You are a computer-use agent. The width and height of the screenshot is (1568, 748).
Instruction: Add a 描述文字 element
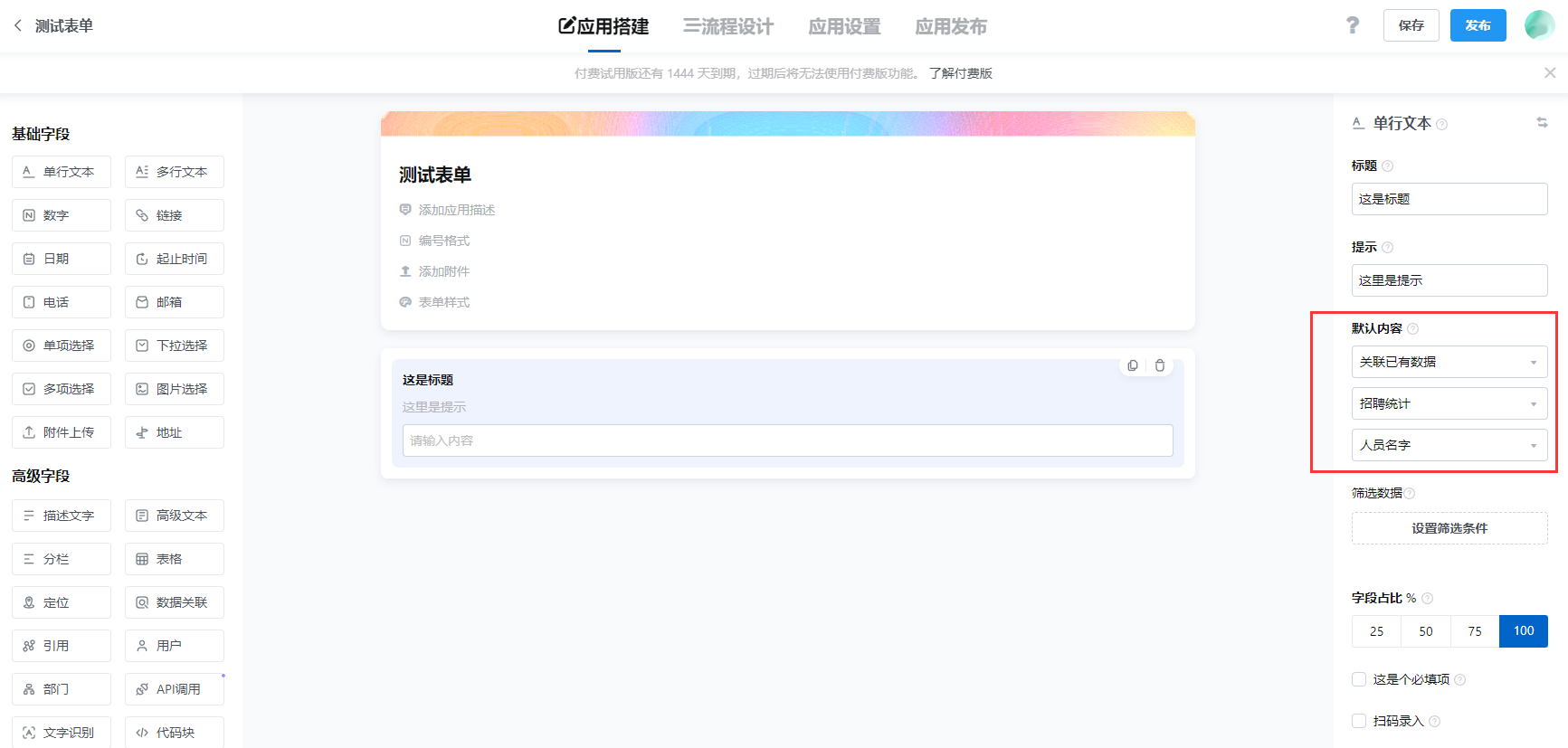pyautogui.click(x=62, y=516)
